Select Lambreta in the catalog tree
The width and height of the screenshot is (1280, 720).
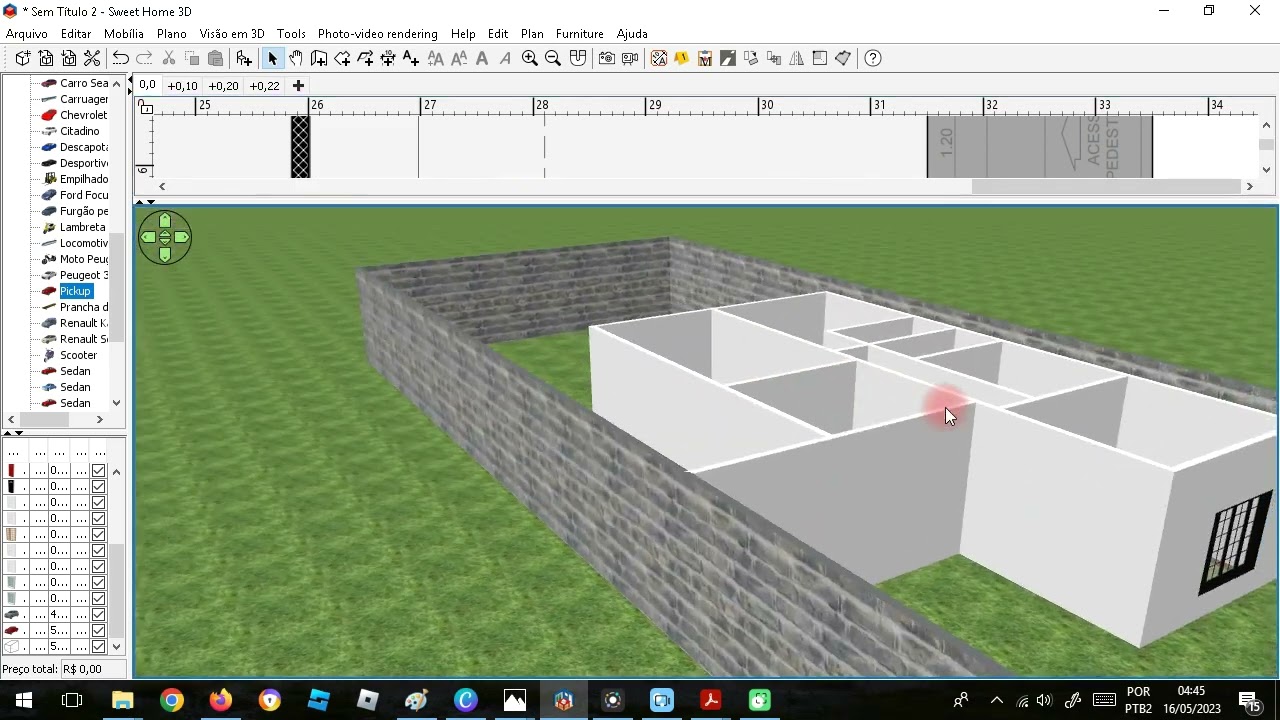coord(82,227)
